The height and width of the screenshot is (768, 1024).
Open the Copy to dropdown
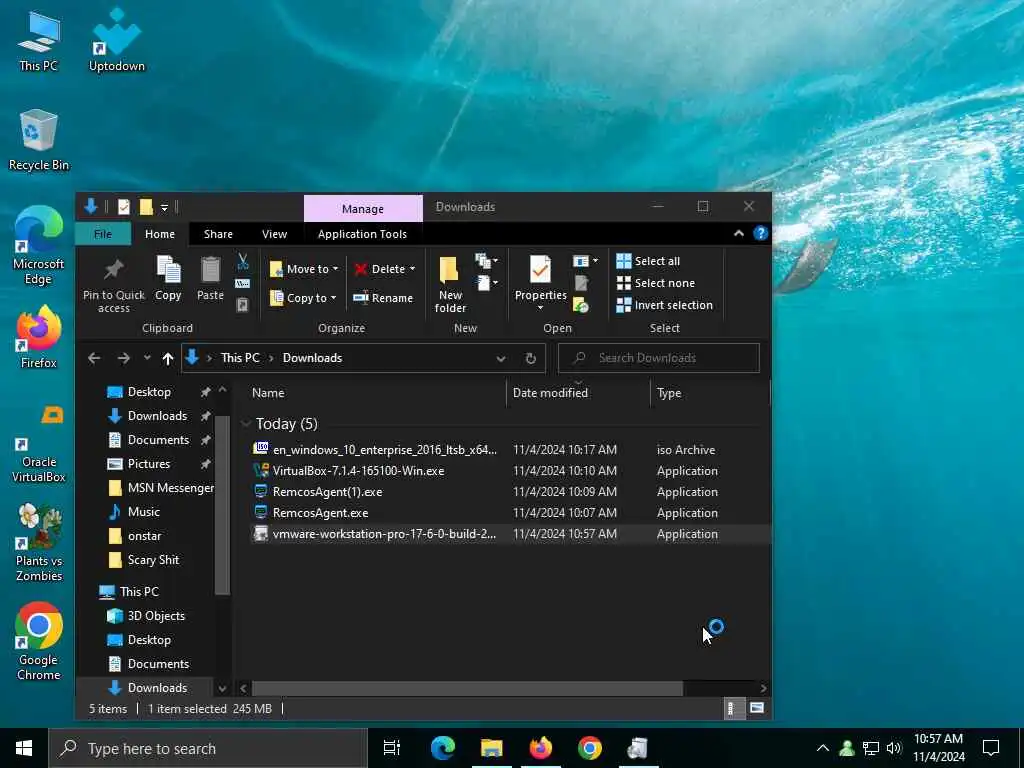(302, 298)
